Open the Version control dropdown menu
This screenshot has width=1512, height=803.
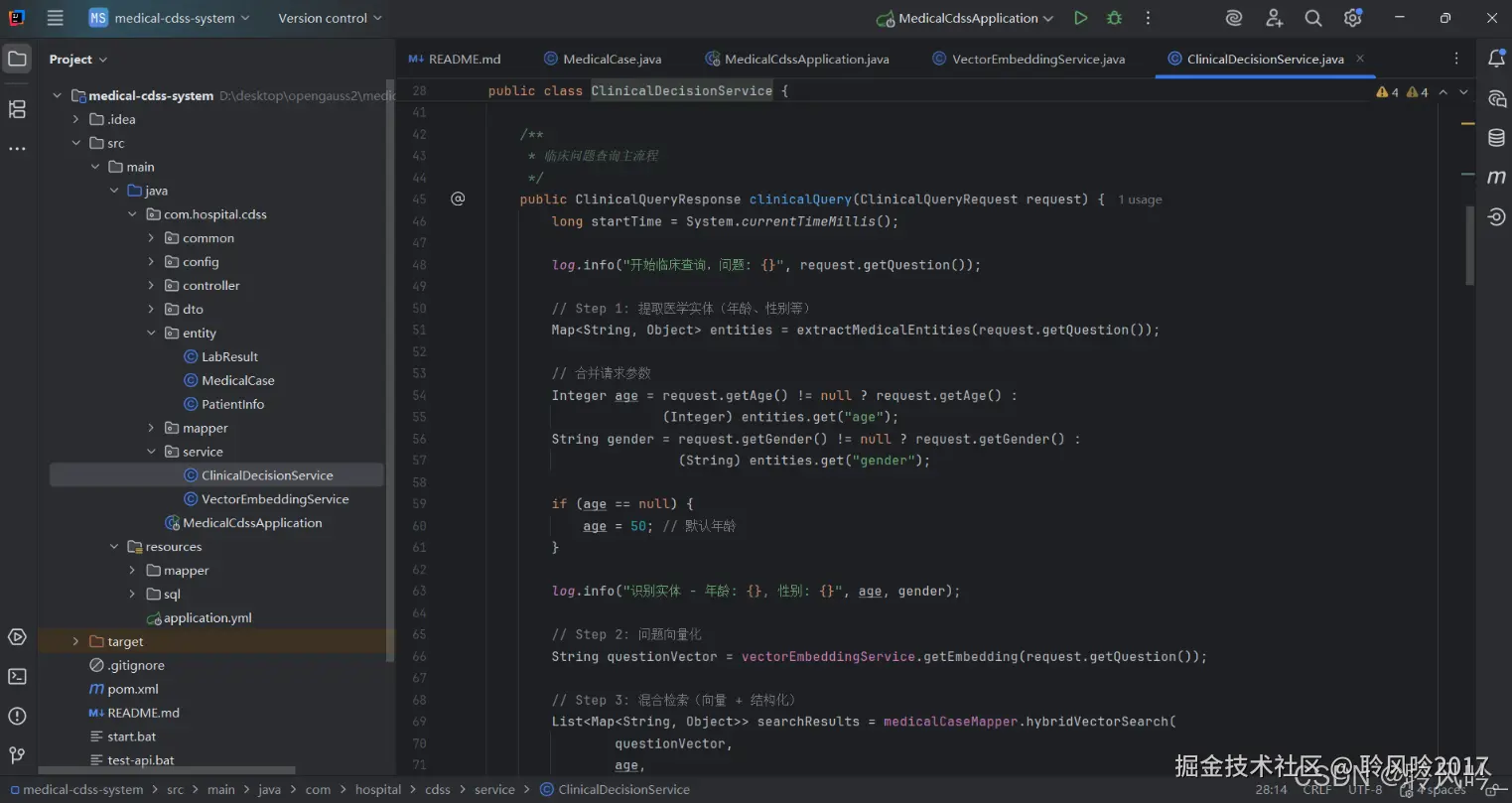point(330,18)
